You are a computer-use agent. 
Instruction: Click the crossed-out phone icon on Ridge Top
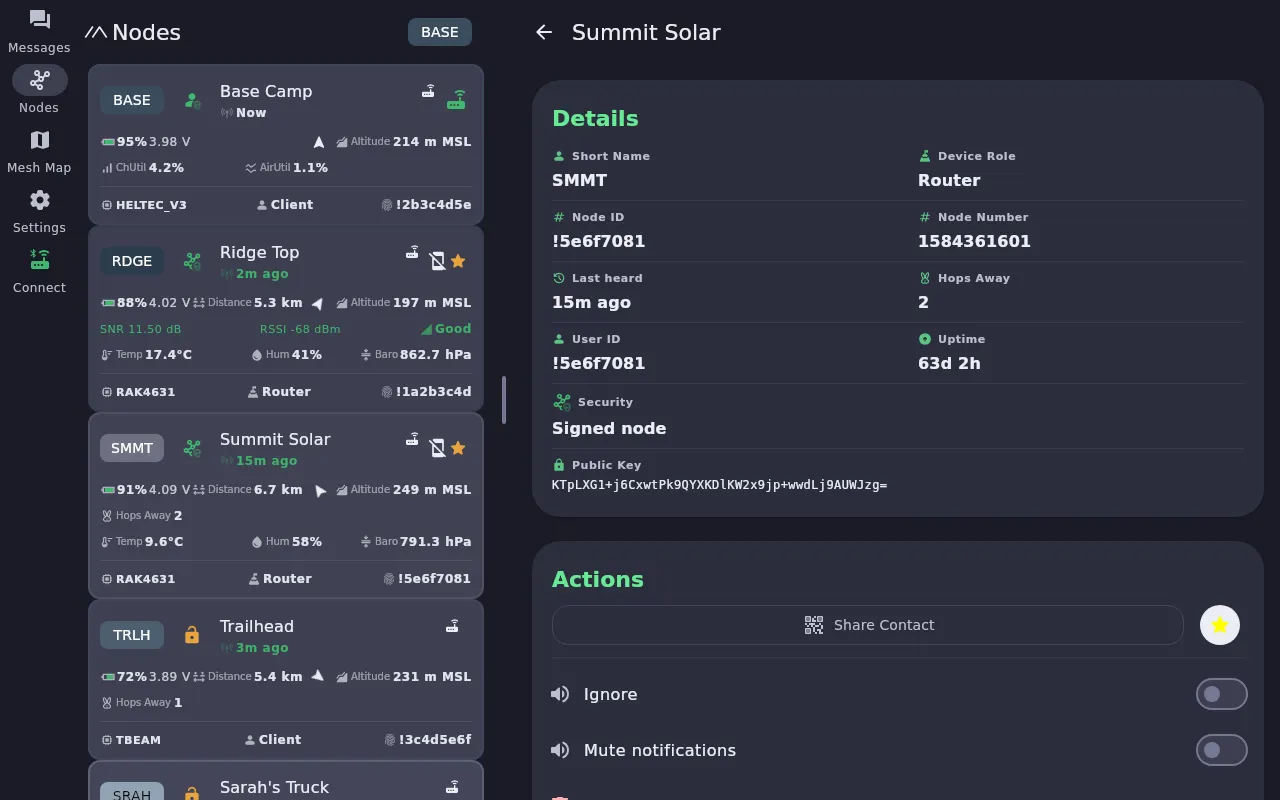437,261
